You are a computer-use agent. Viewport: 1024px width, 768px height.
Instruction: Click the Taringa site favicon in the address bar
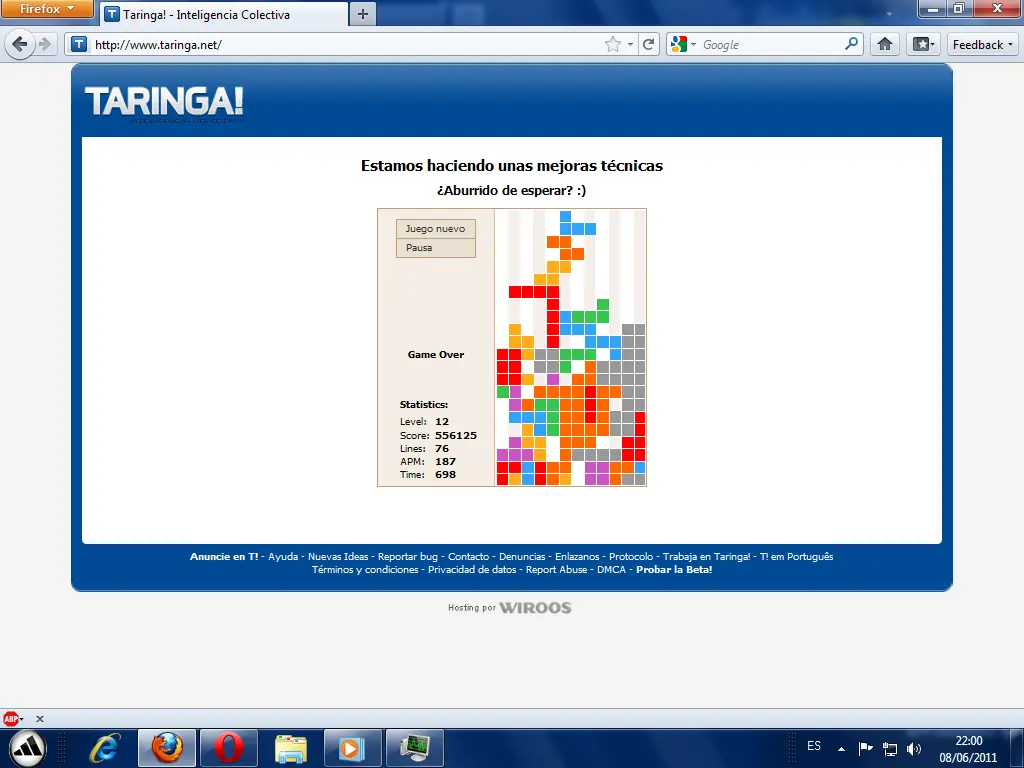pos(79,44)
